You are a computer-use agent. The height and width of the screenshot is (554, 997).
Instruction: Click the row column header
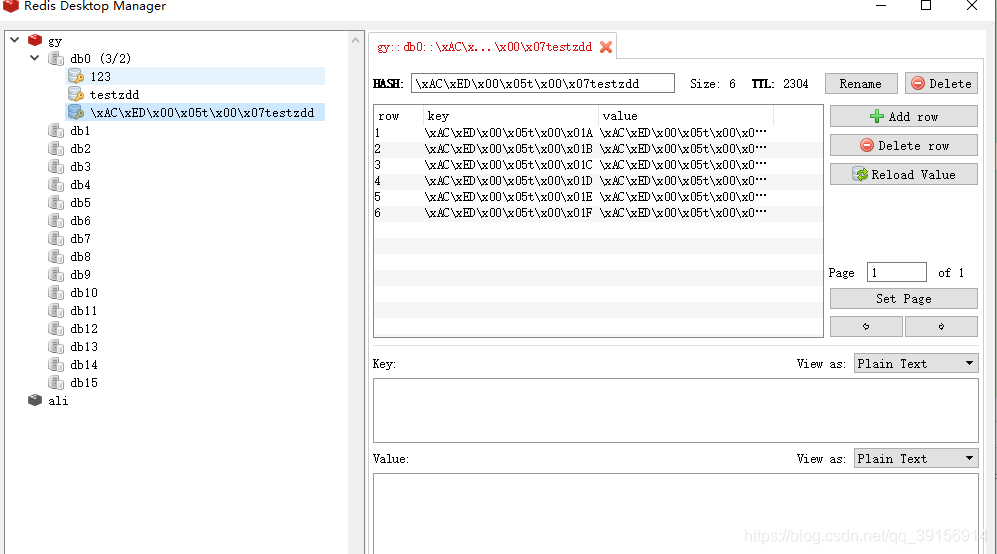point(399,116)
